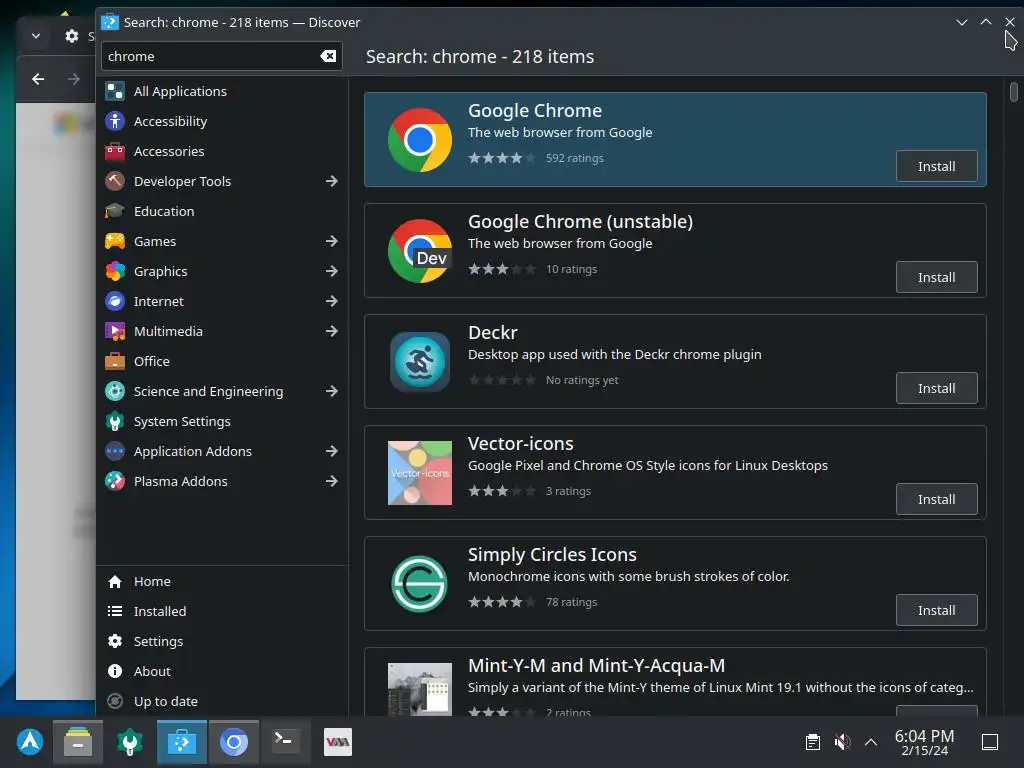This screenshot has height=768, width=1024.
Task: Expand Science and Engineering arrow
Action: pos(332,392)
